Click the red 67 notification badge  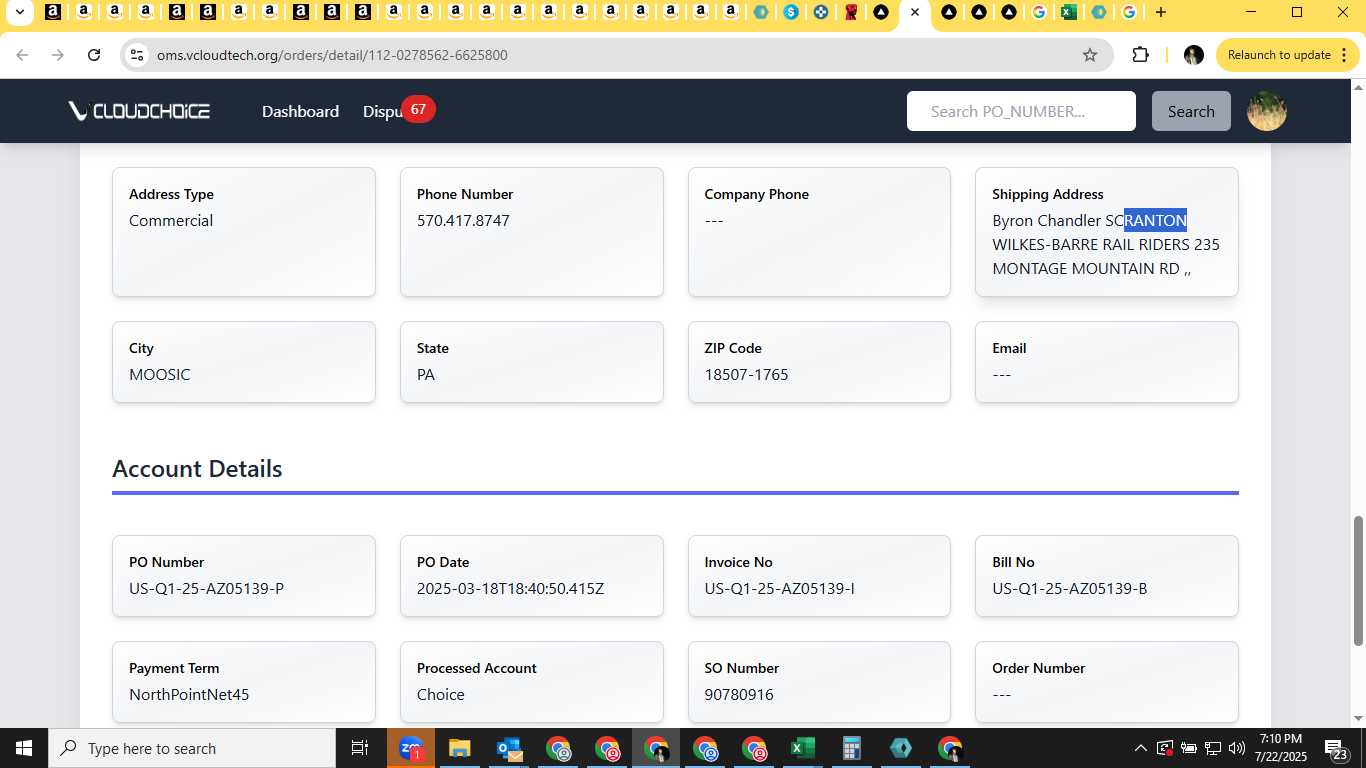pos(418,109)
